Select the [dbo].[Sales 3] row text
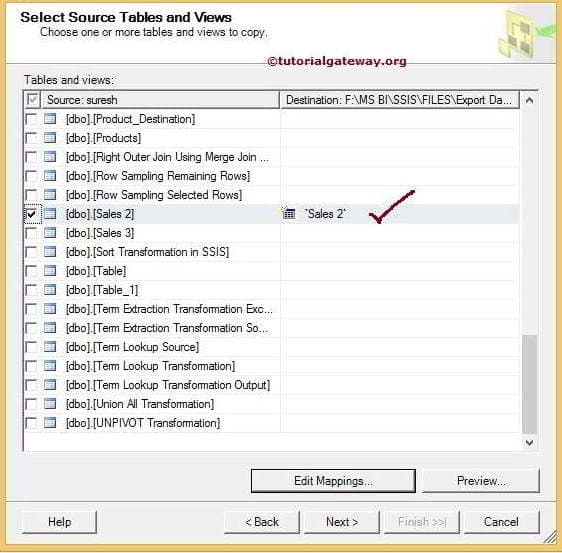The height and width of the screenshot is (553, 562). tap(100, 233)
